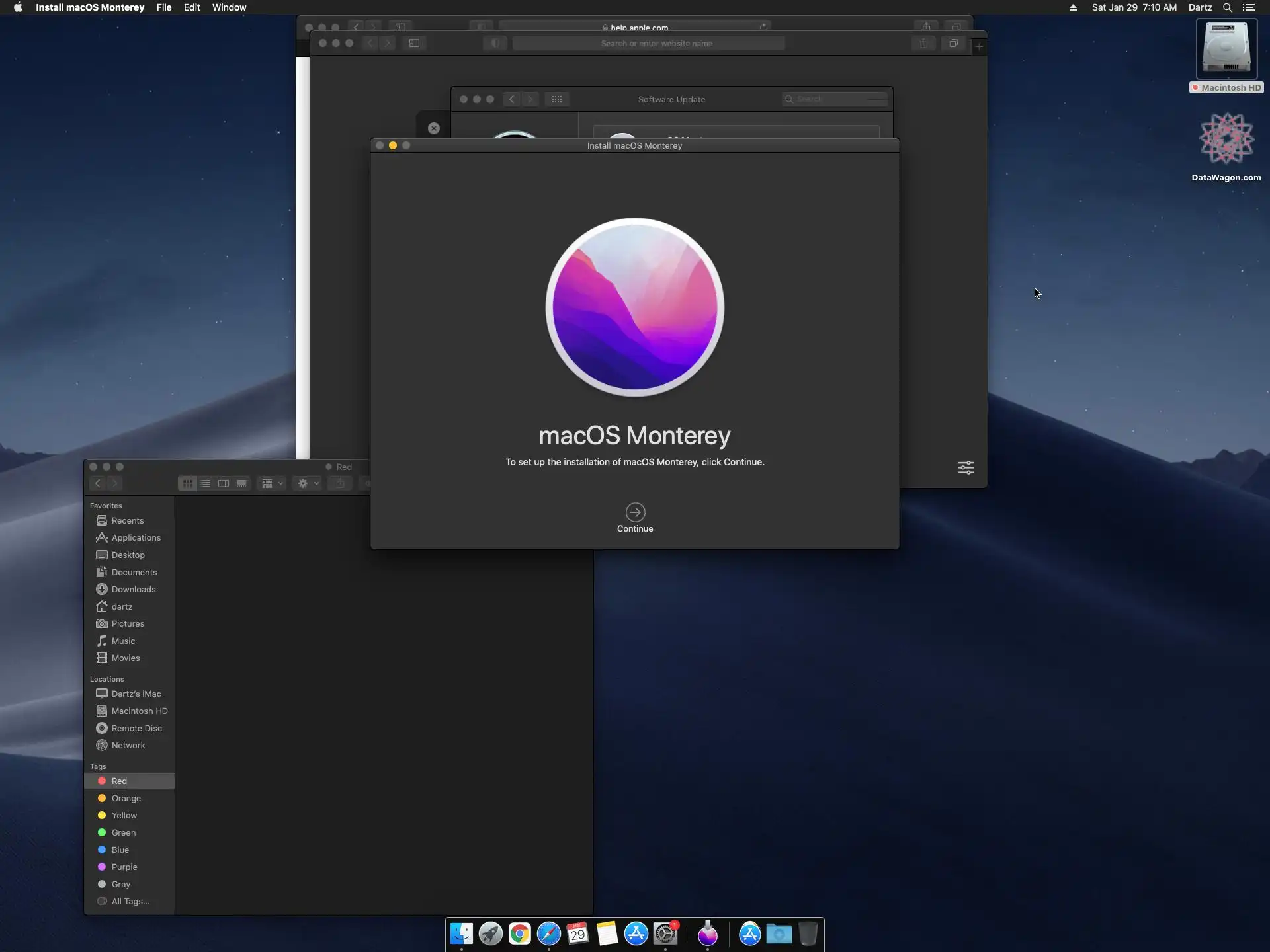Open the Window menu
1270x952 pixels.
[229, 7]
